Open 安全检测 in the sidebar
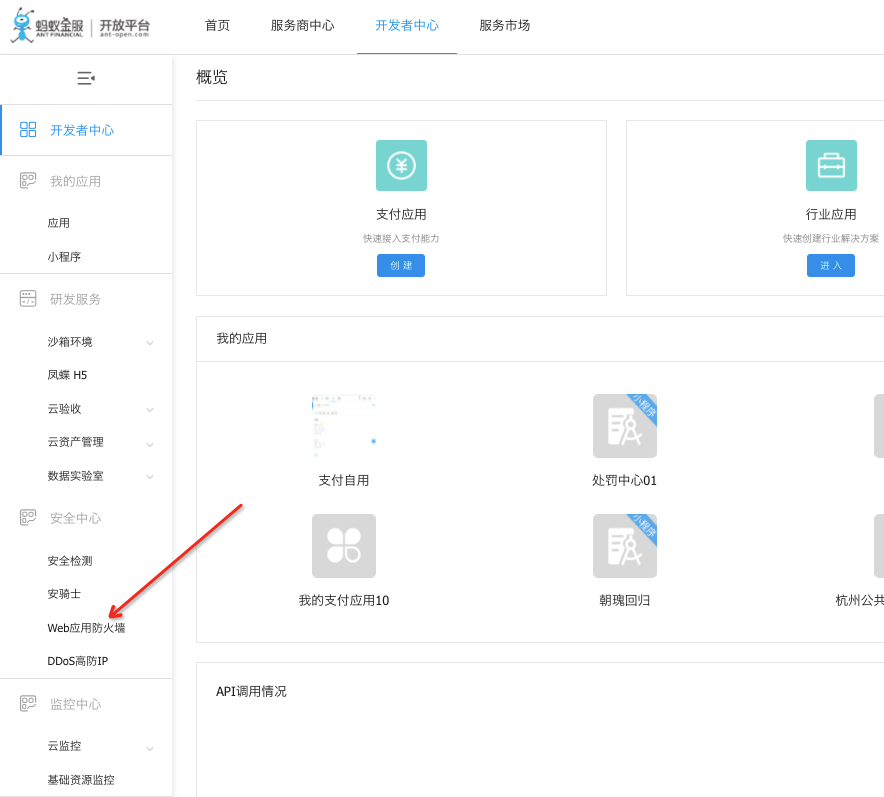This screenshot has width=884, height=797. 70,561
